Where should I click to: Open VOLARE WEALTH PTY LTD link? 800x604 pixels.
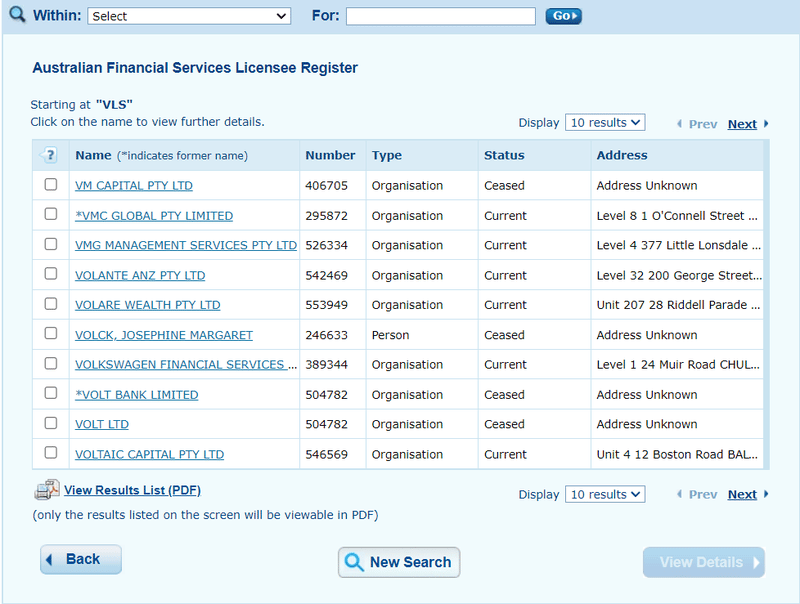[147, 305]
